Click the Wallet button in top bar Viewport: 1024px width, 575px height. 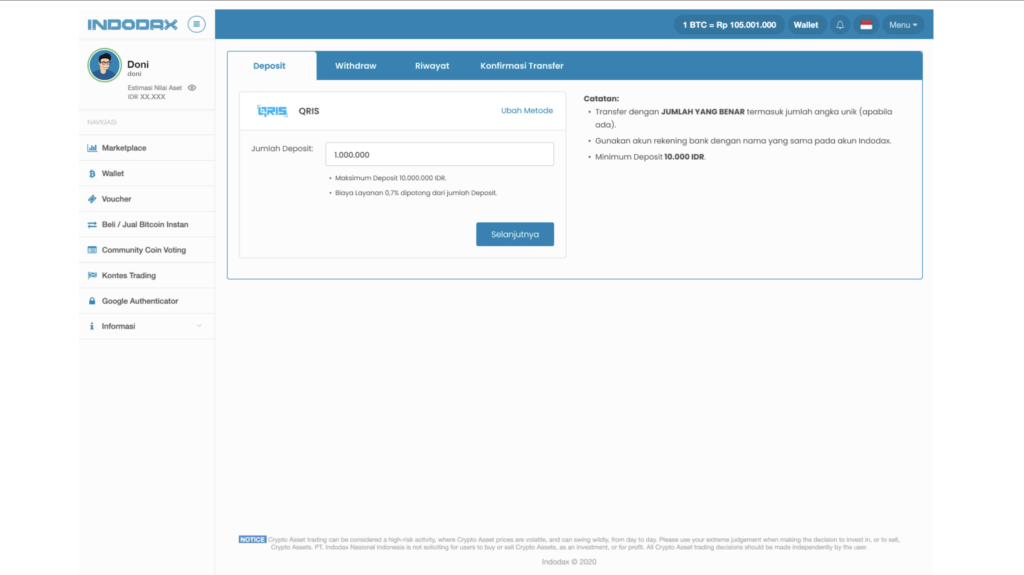tap(805, 25)
